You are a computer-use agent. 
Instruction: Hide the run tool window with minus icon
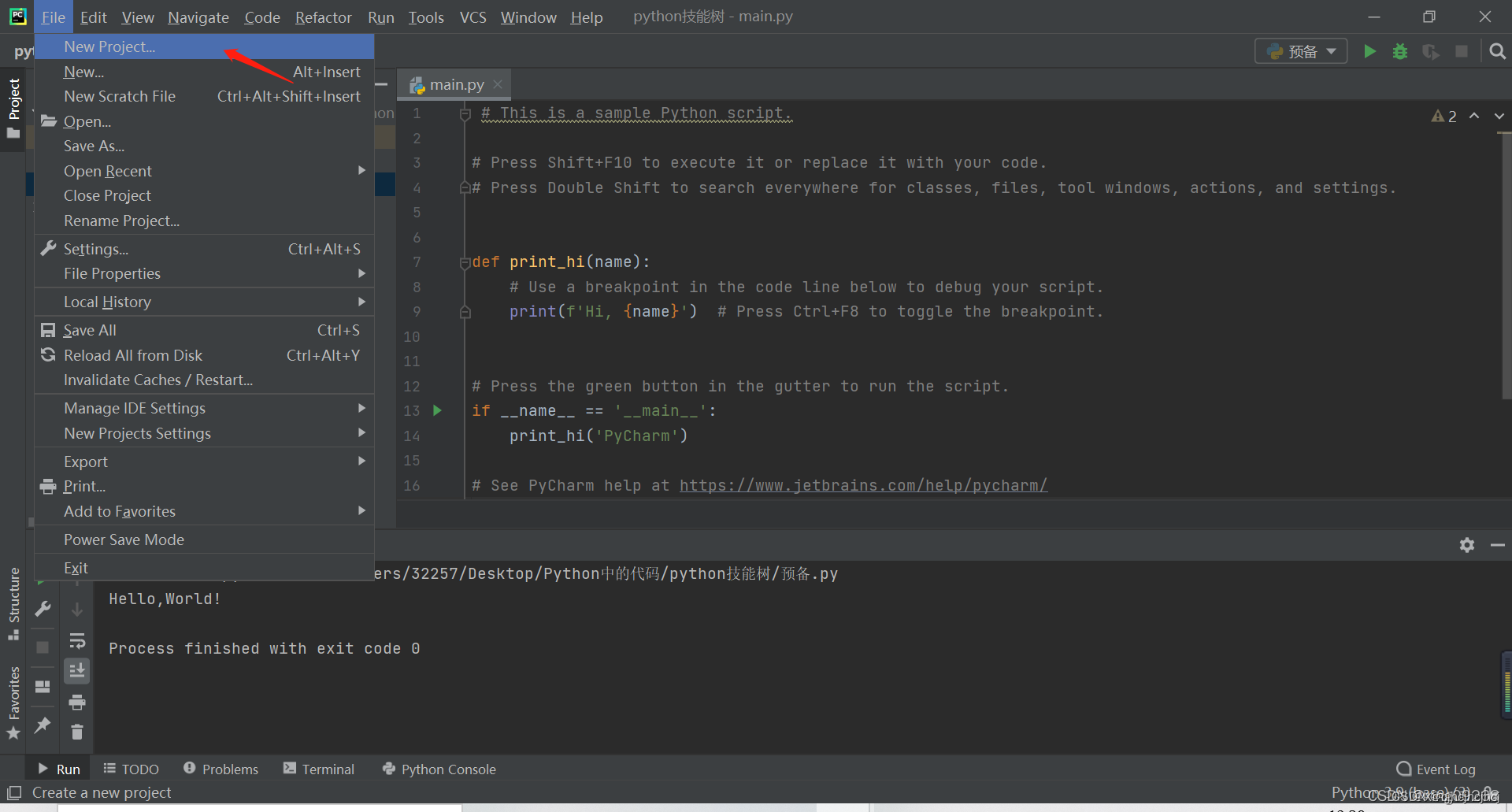1498,545
